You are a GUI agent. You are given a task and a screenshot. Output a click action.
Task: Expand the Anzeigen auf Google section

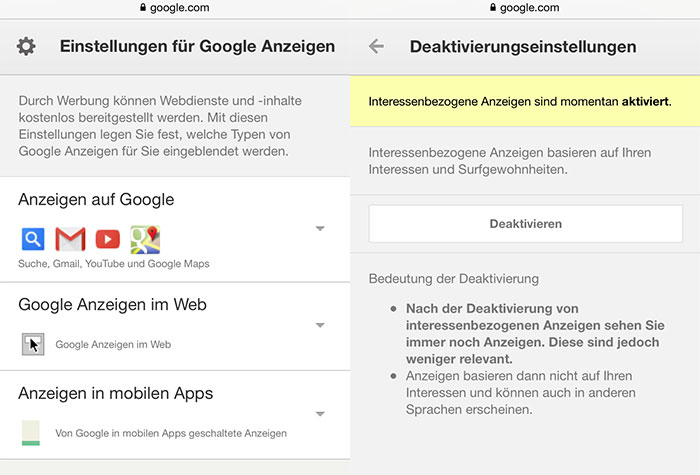(320, 229)
